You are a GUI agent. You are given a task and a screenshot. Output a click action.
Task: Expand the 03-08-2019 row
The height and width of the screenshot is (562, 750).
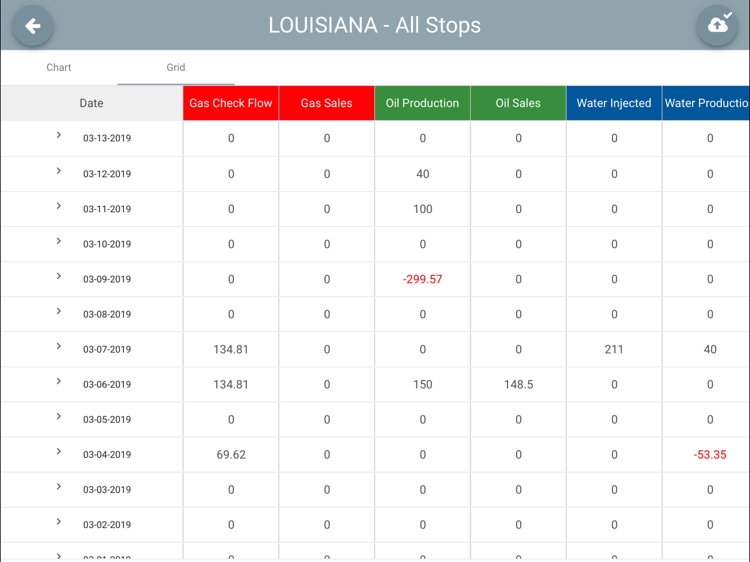(x=59, y=311)
